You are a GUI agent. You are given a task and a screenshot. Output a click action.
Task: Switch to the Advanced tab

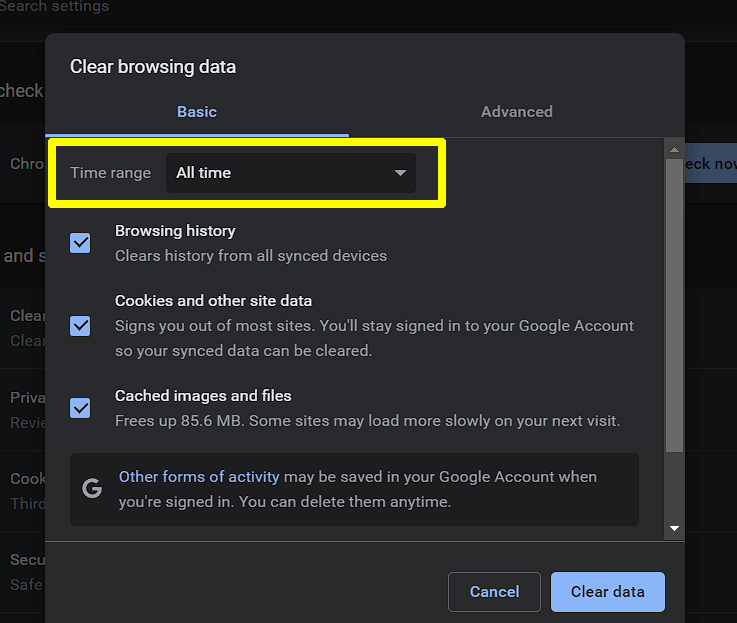click(516, 112)
